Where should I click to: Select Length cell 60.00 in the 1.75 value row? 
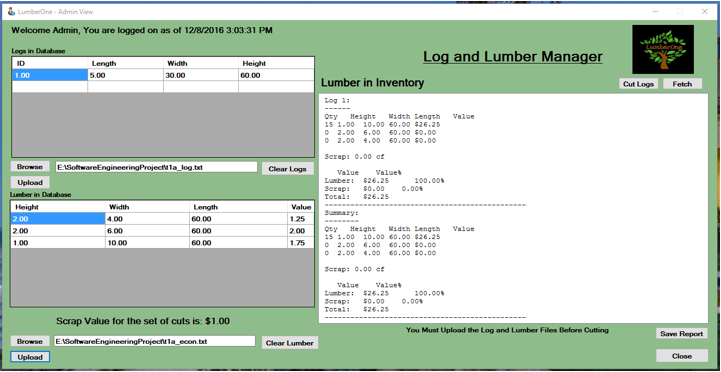click(x=238, y=243)
